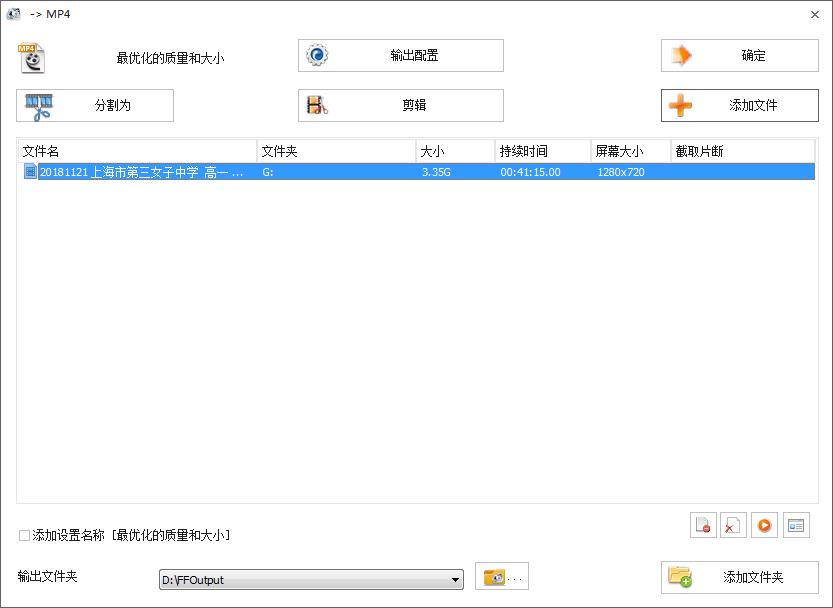The width and height of the screenshot is (833, 608).
Task: Click the 添加文件 button
Action: tap(739, 105)
